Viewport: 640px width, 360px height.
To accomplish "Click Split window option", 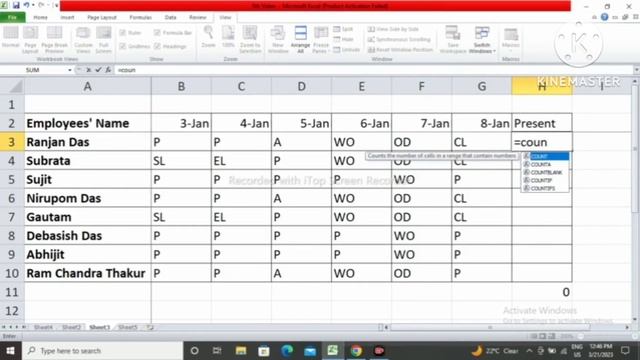I will point(343,29).
